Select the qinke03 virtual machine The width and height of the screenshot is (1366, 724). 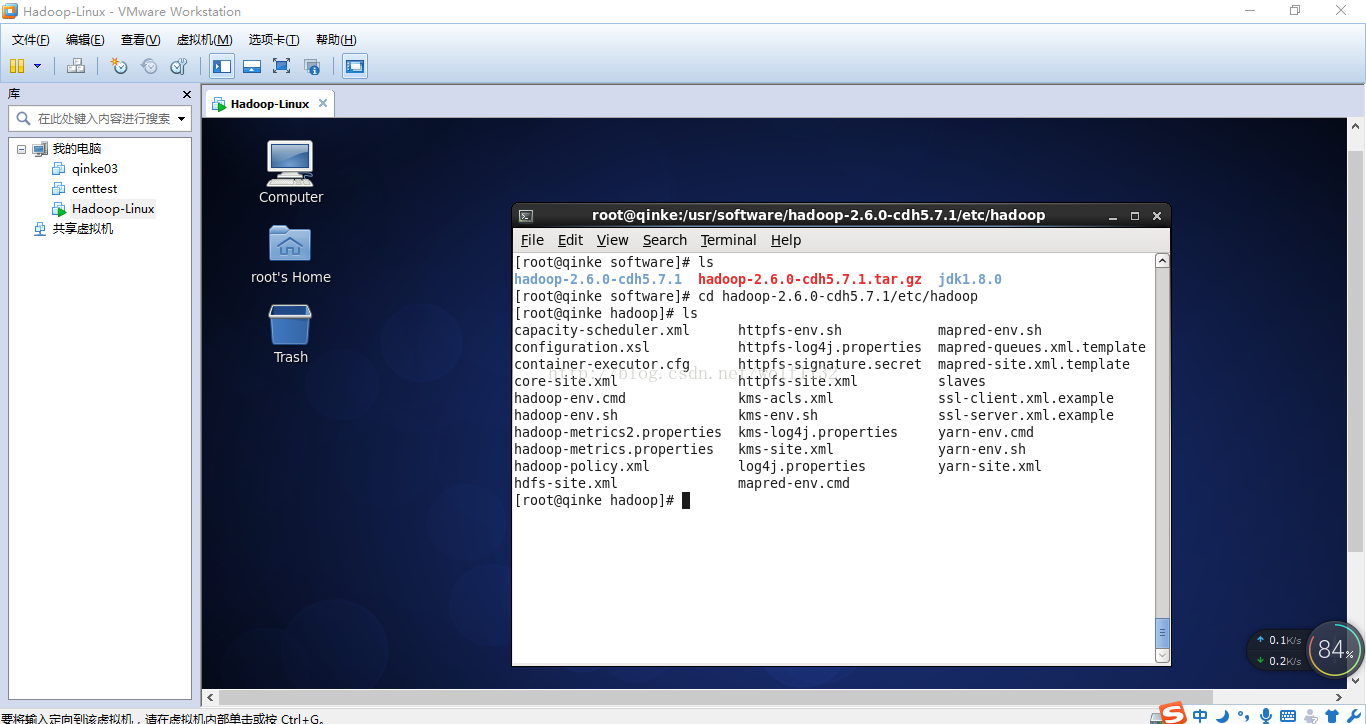[x=94, y=169]
